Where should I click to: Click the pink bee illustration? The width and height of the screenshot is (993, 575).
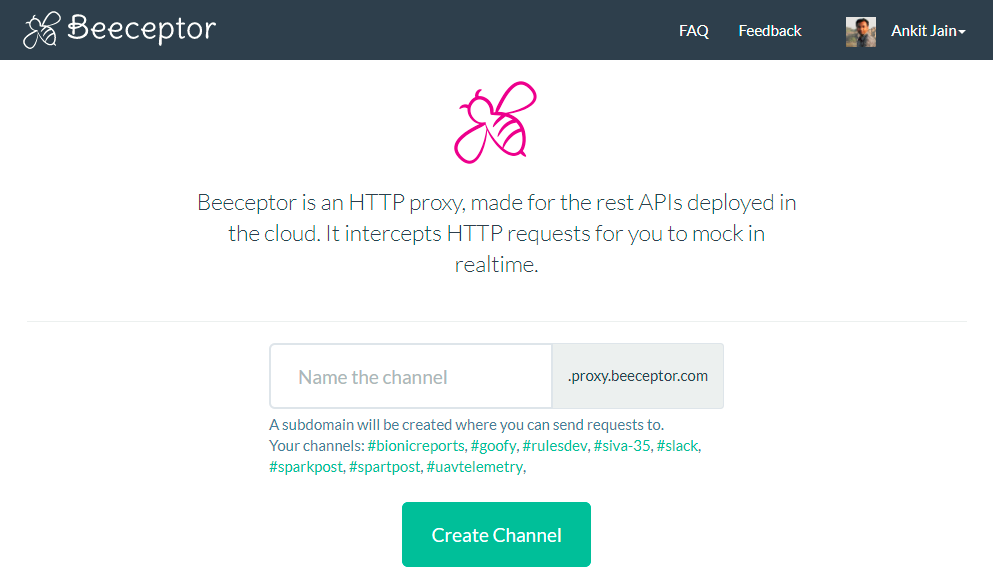(x=495, y=122)
